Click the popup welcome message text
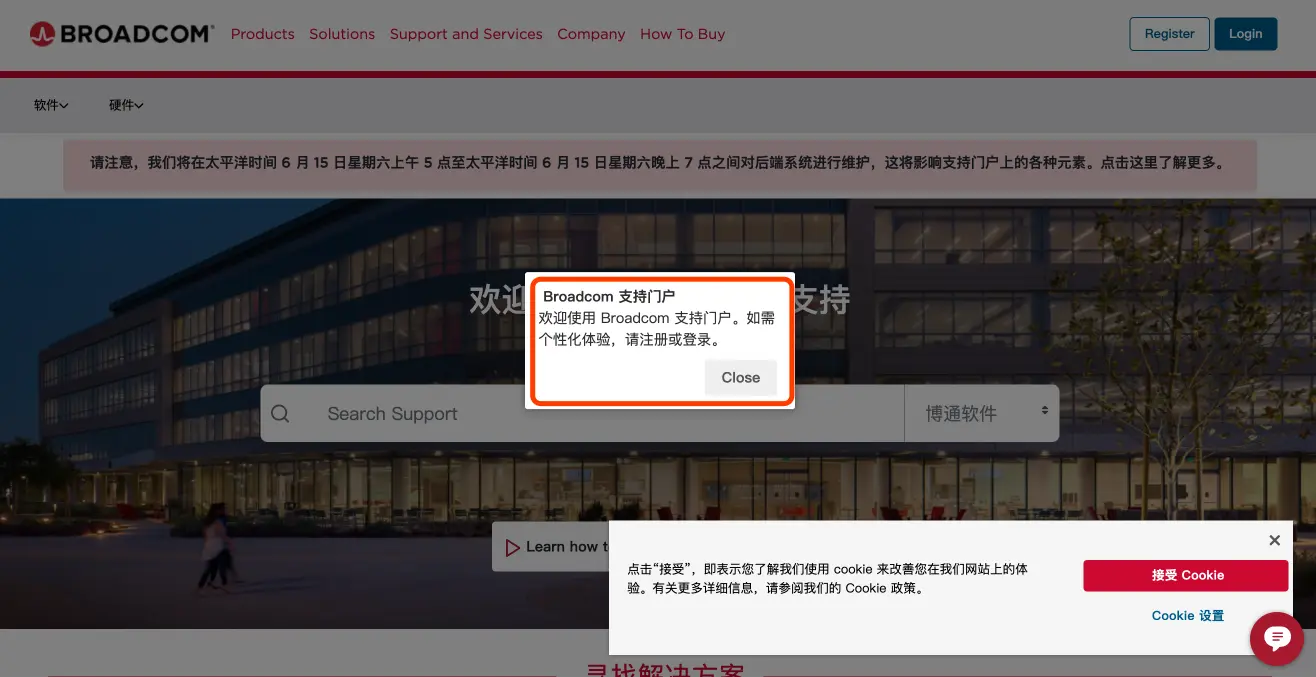This screenshot has height=677, width=1316. tap(657, 329)
